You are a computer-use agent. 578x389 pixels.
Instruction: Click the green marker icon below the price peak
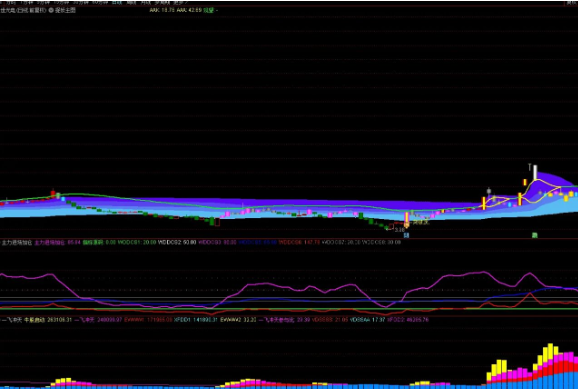[x=535, y=235]
